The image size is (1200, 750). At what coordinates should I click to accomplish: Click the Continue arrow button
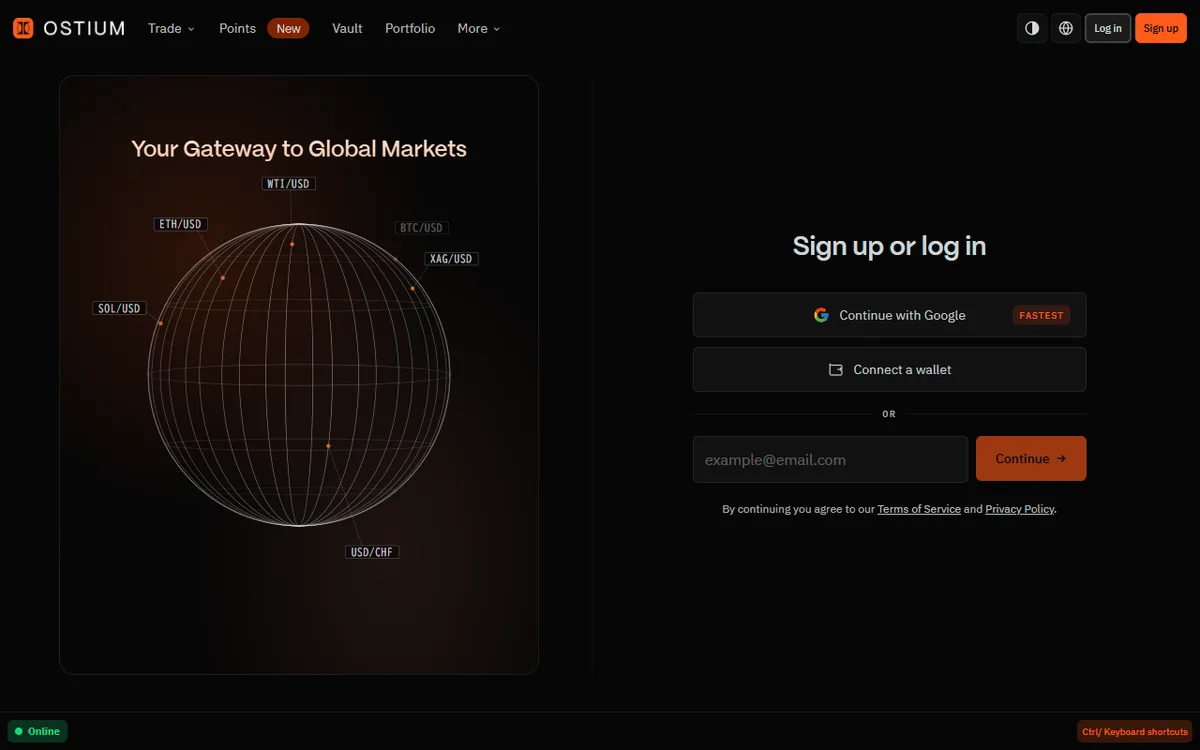tap(1031, 459)
